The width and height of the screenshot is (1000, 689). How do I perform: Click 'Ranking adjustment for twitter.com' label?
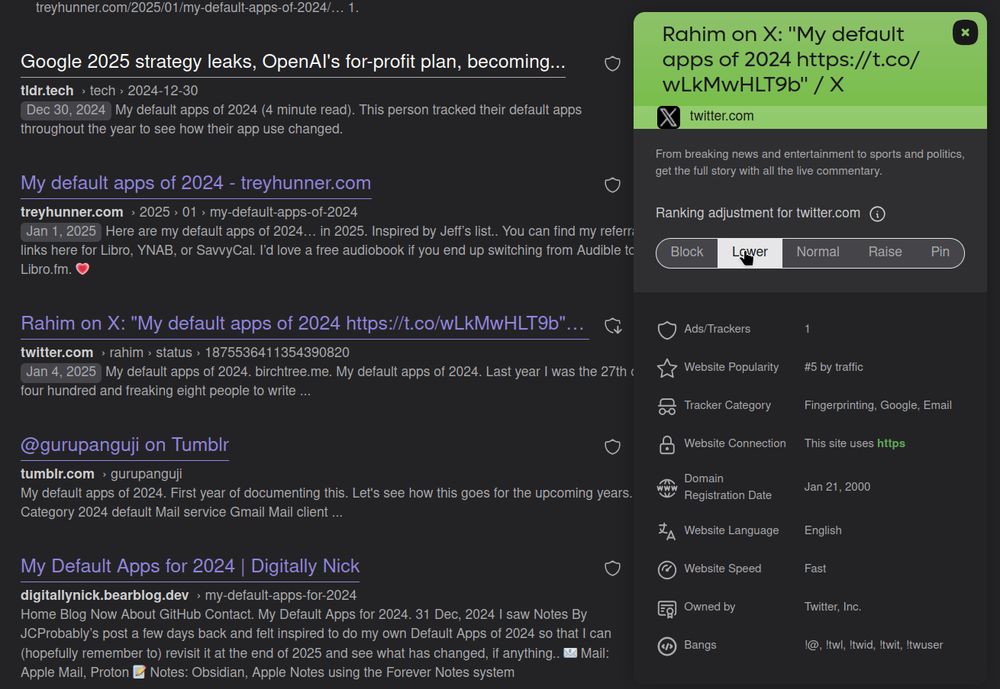(758, 213)
